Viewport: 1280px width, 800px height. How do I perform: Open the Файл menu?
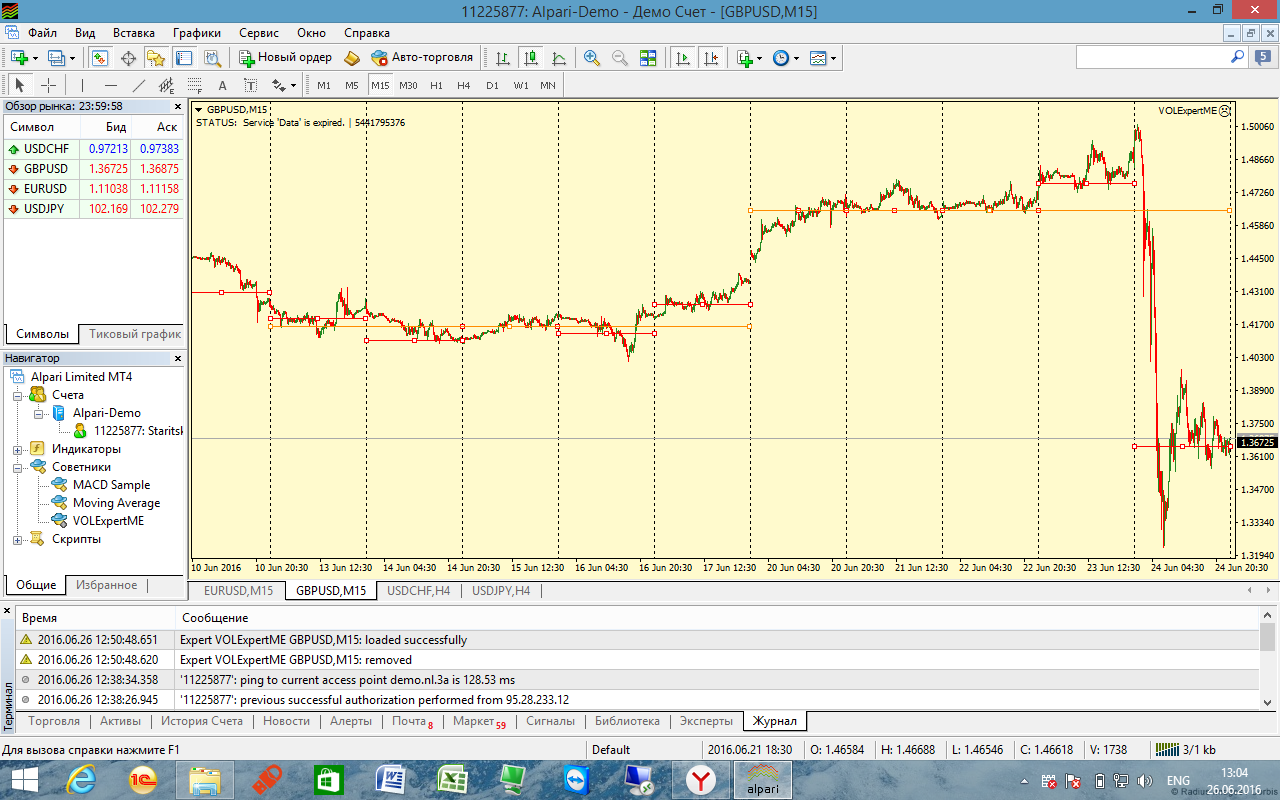(x=42, y=32)
